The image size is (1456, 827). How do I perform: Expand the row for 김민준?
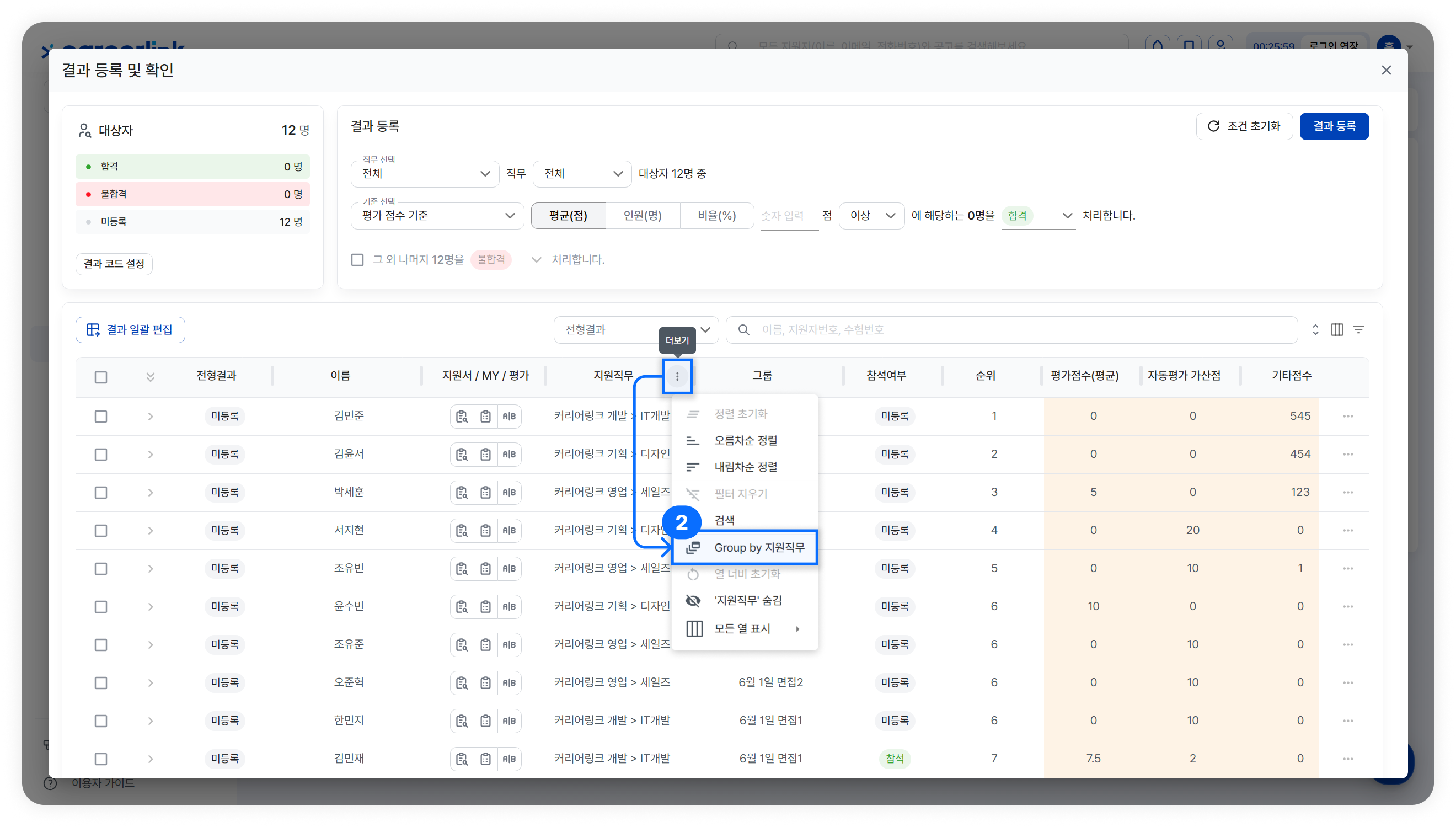pyautogui.click(x=151, y=417)
